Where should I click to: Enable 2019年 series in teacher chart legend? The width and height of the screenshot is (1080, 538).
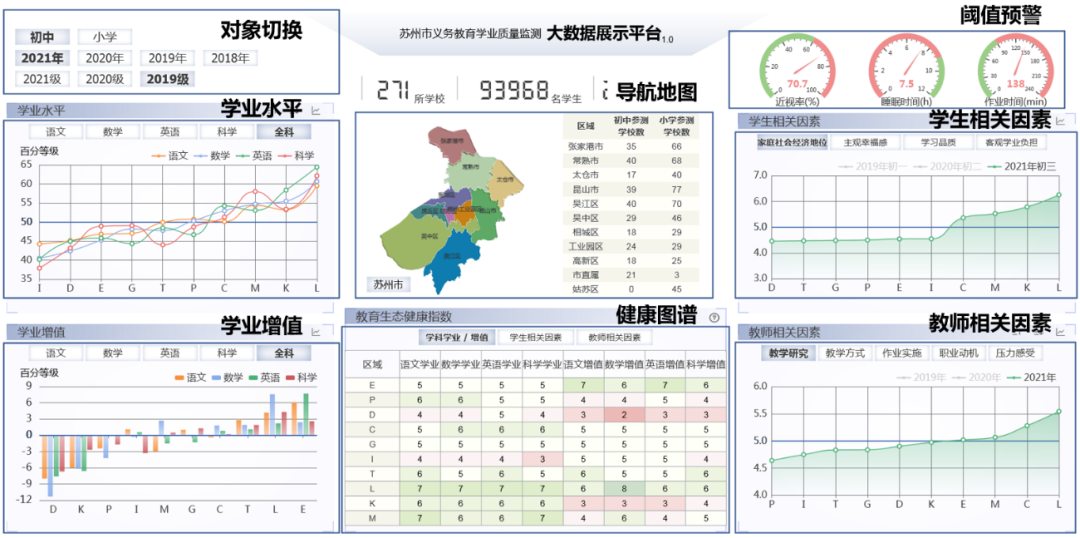921,377
